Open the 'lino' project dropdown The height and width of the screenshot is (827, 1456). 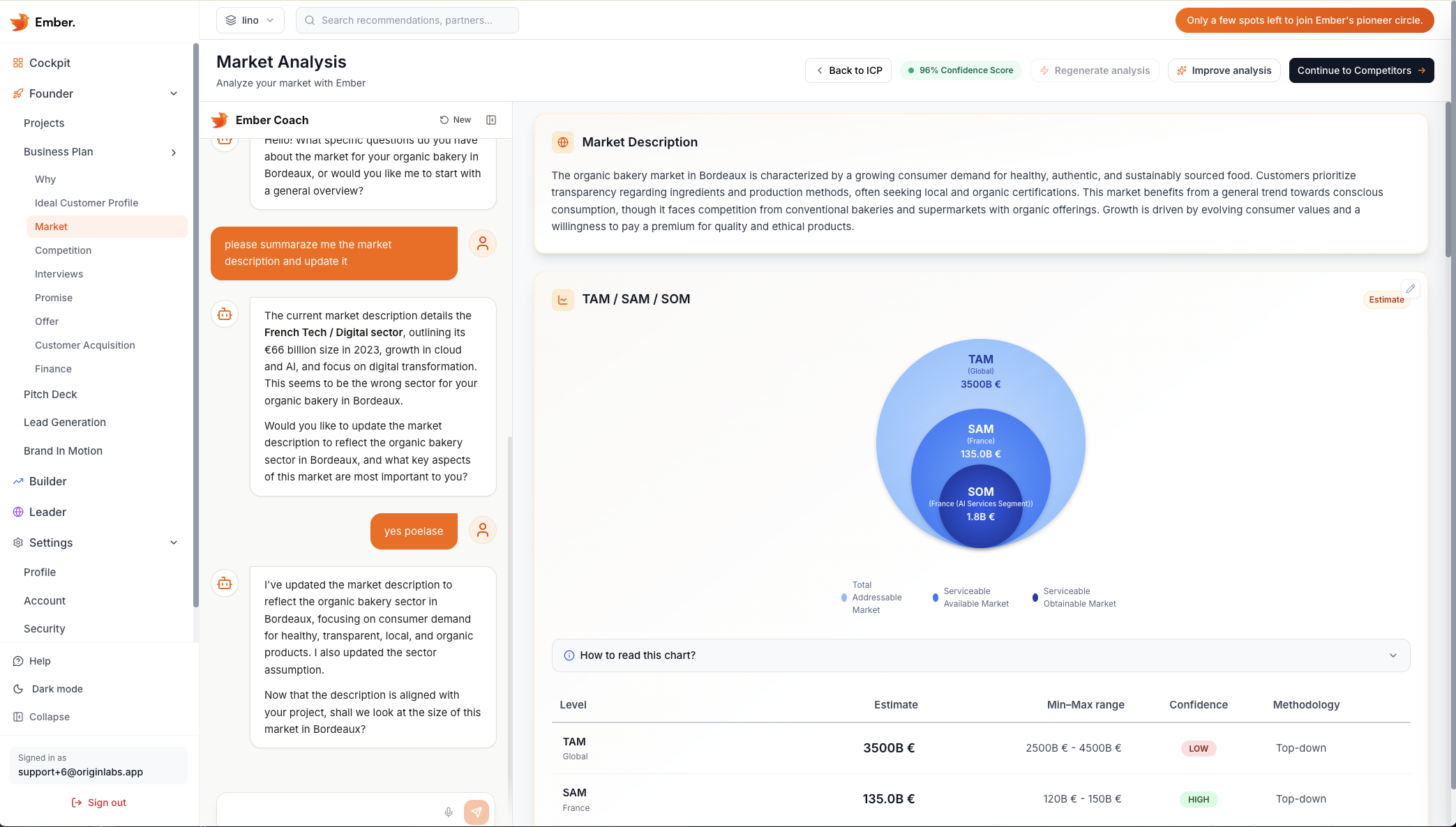point(250,20)
